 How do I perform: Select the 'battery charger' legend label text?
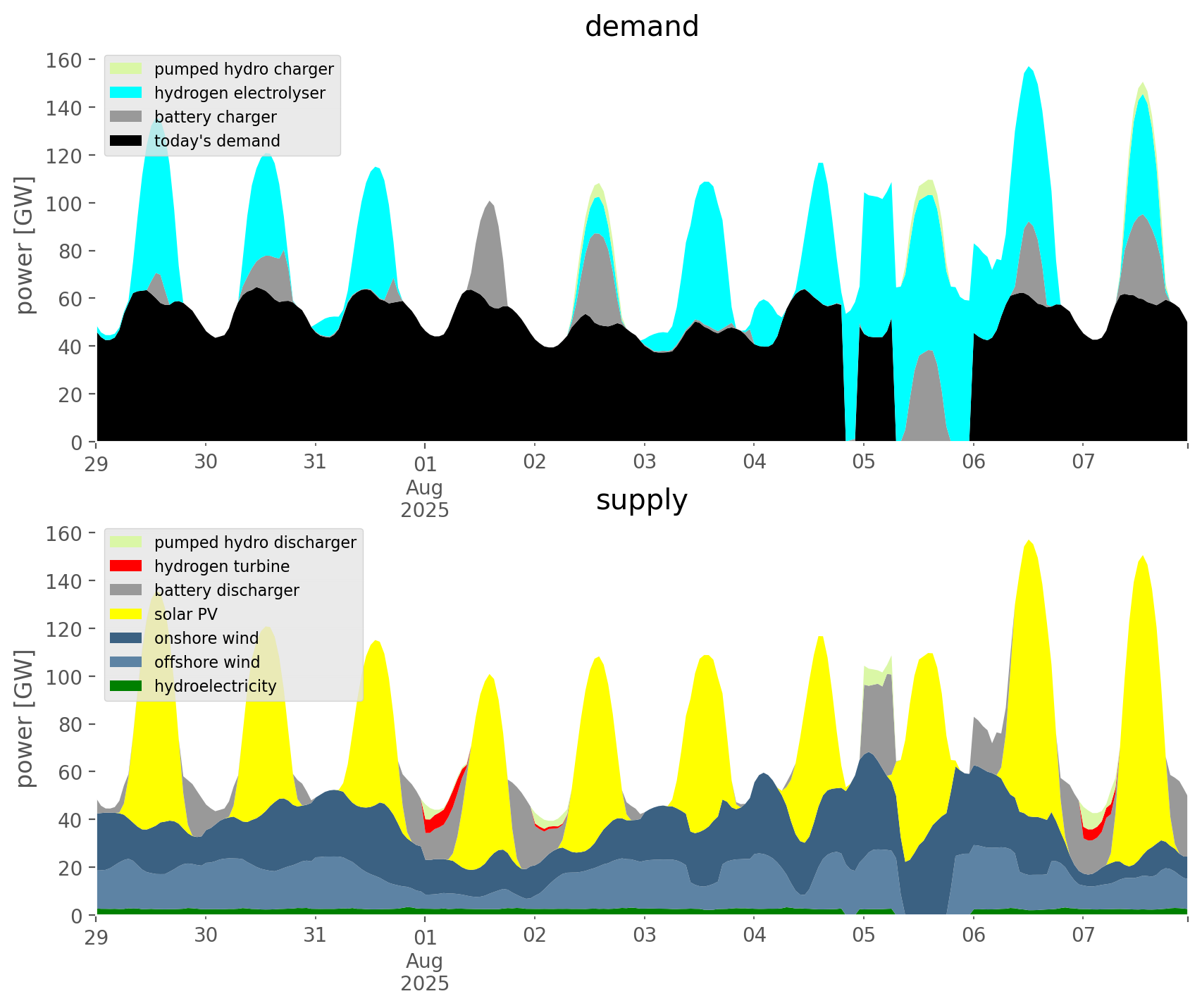[x=215, y=117]
